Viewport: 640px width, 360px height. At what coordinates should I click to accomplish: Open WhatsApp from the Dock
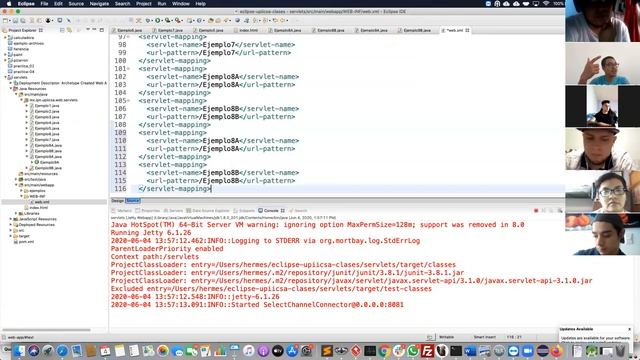coord(413,351)
